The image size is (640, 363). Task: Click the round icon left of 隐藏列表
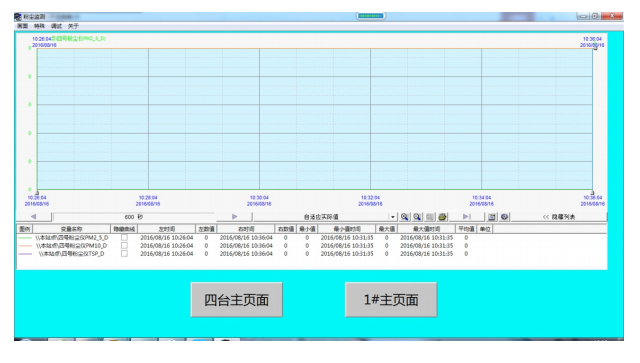pos(504,217)
